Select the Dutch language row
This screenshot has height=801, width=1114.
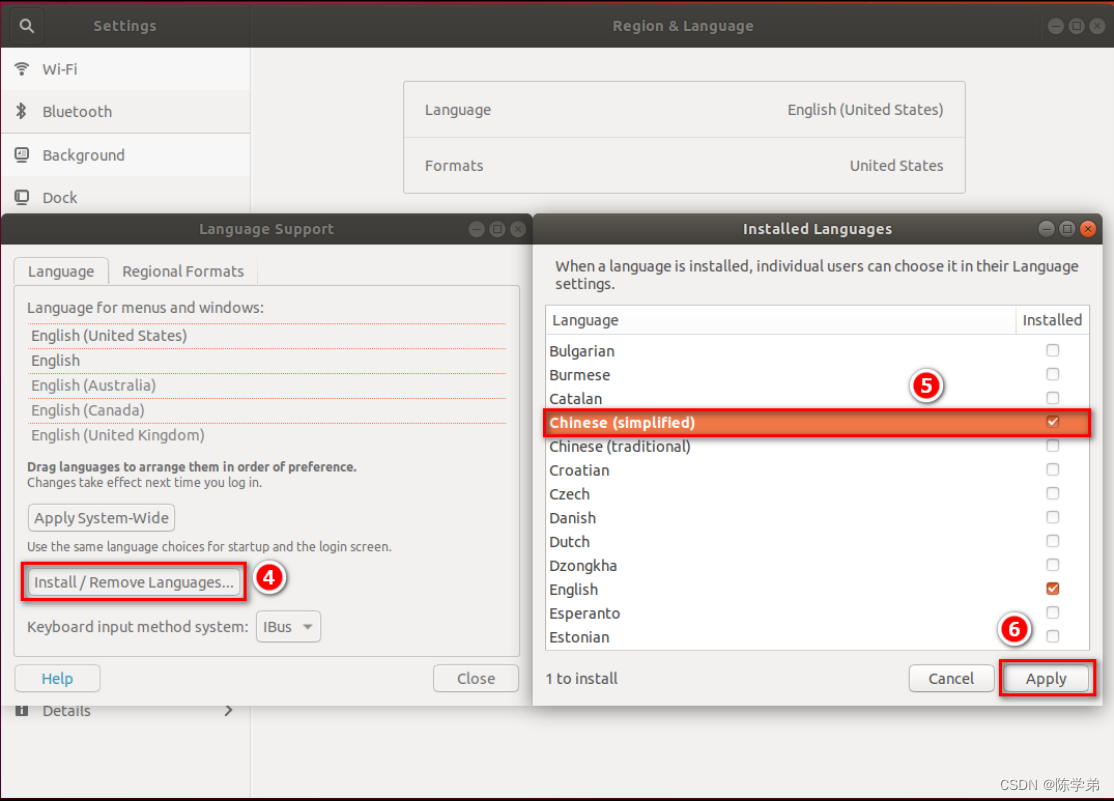point(817,542)
